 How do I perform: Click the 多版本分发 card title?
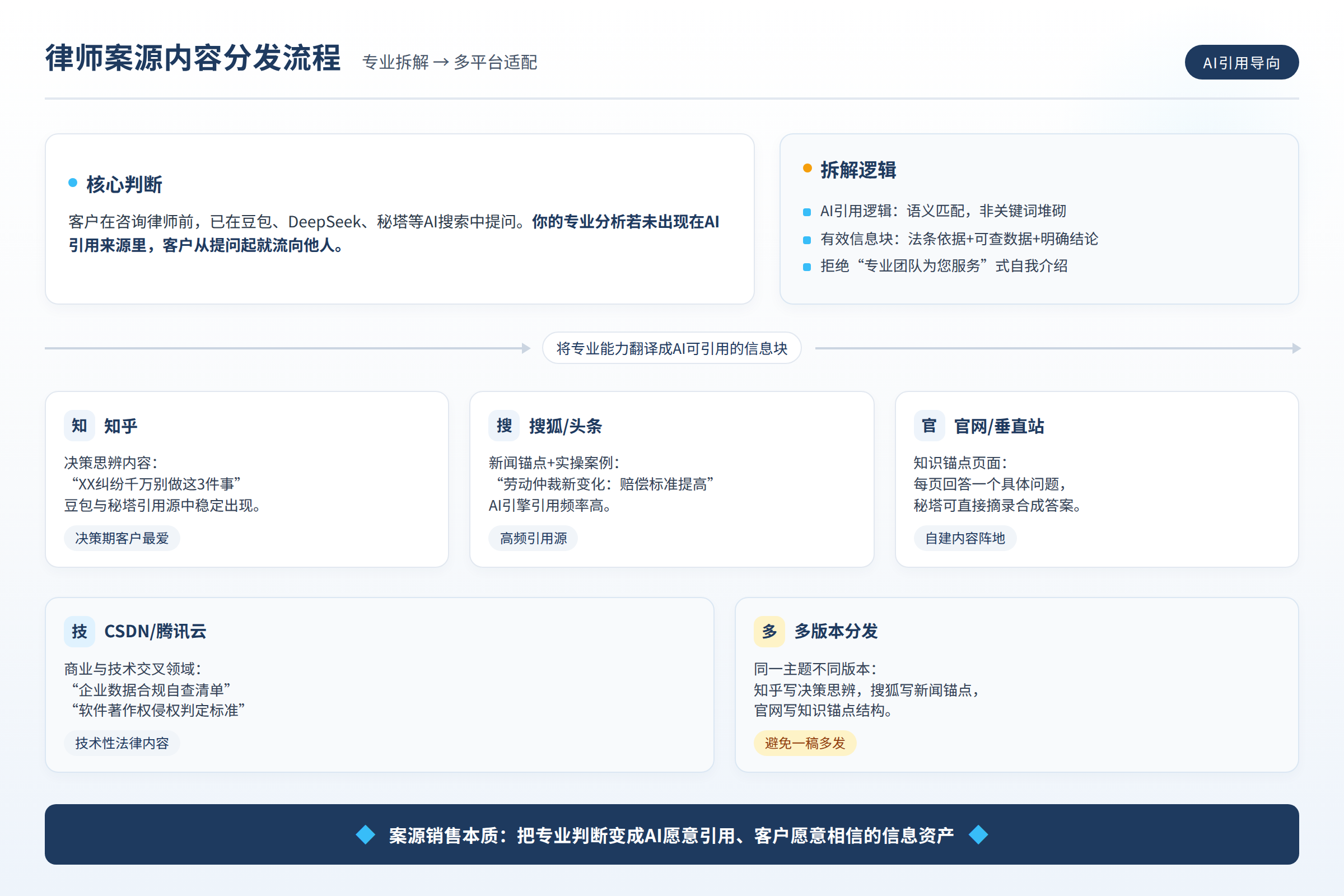tap(836, 632)
